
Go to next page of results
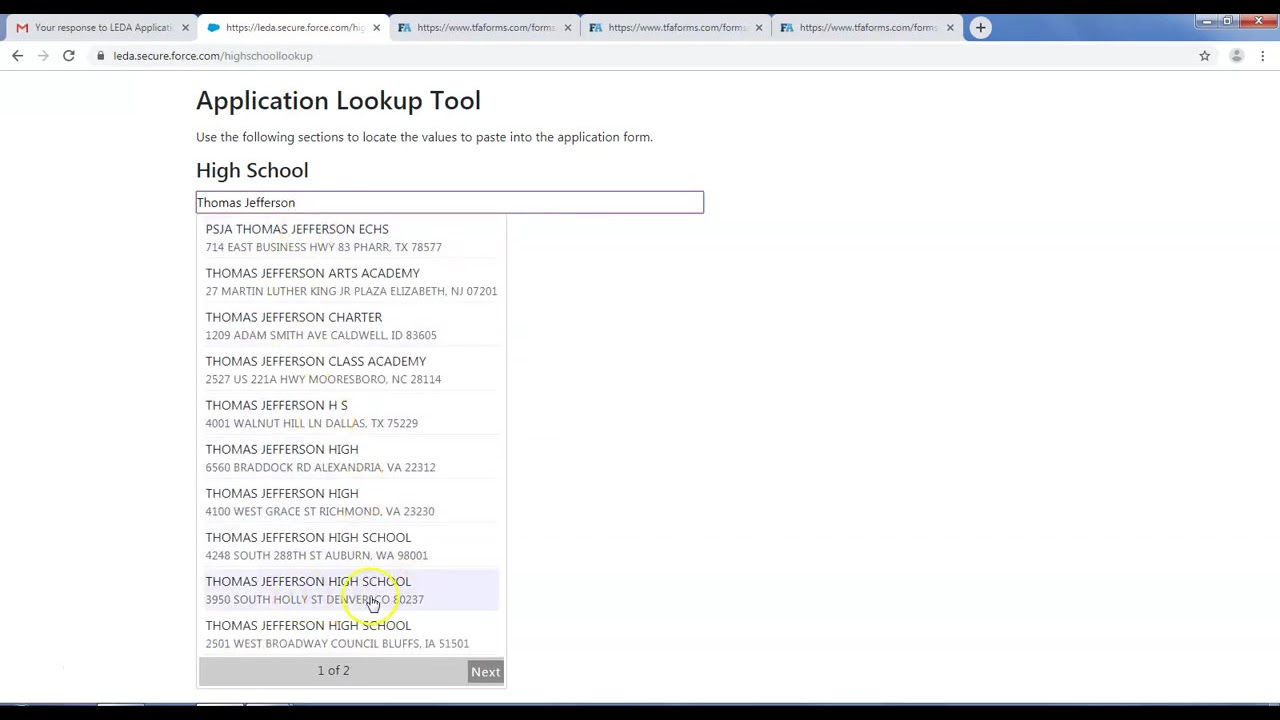click(x=486, y=672)
